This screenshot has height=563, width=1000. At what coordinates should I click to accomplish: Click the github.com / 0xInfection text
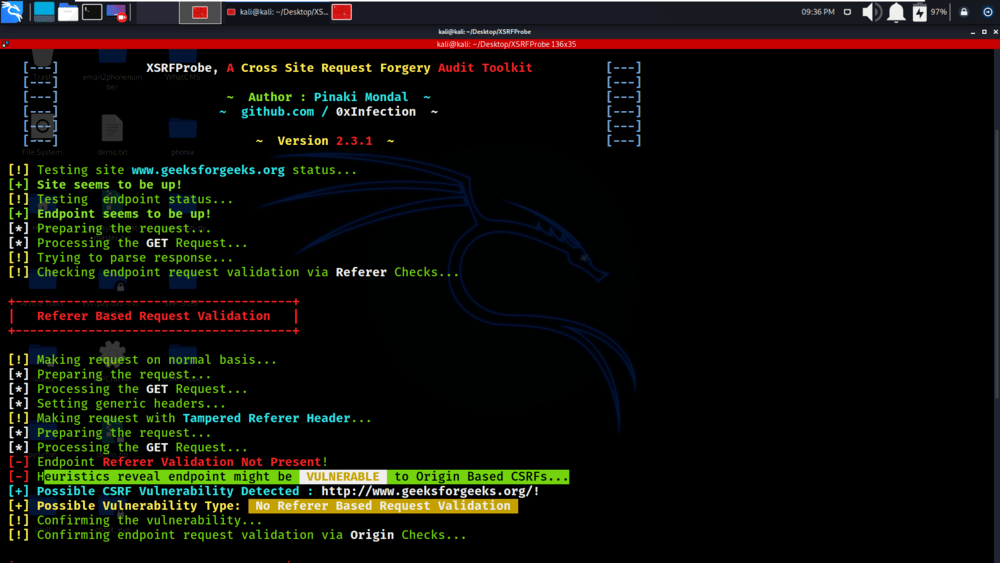(x=328, y=112)
